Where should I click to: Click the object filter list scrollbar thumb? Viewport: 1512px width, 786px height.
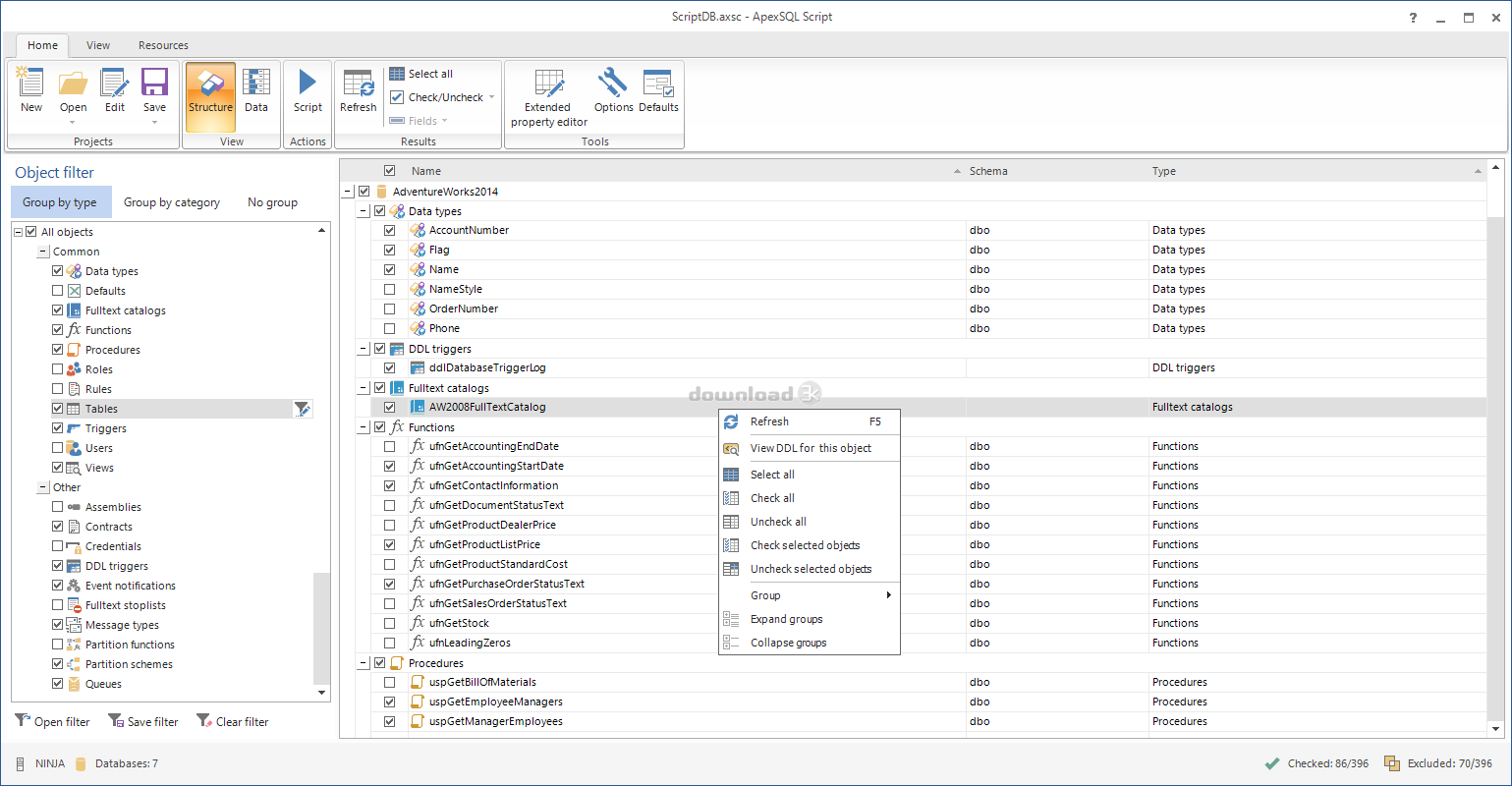click(x=321, y=627)
